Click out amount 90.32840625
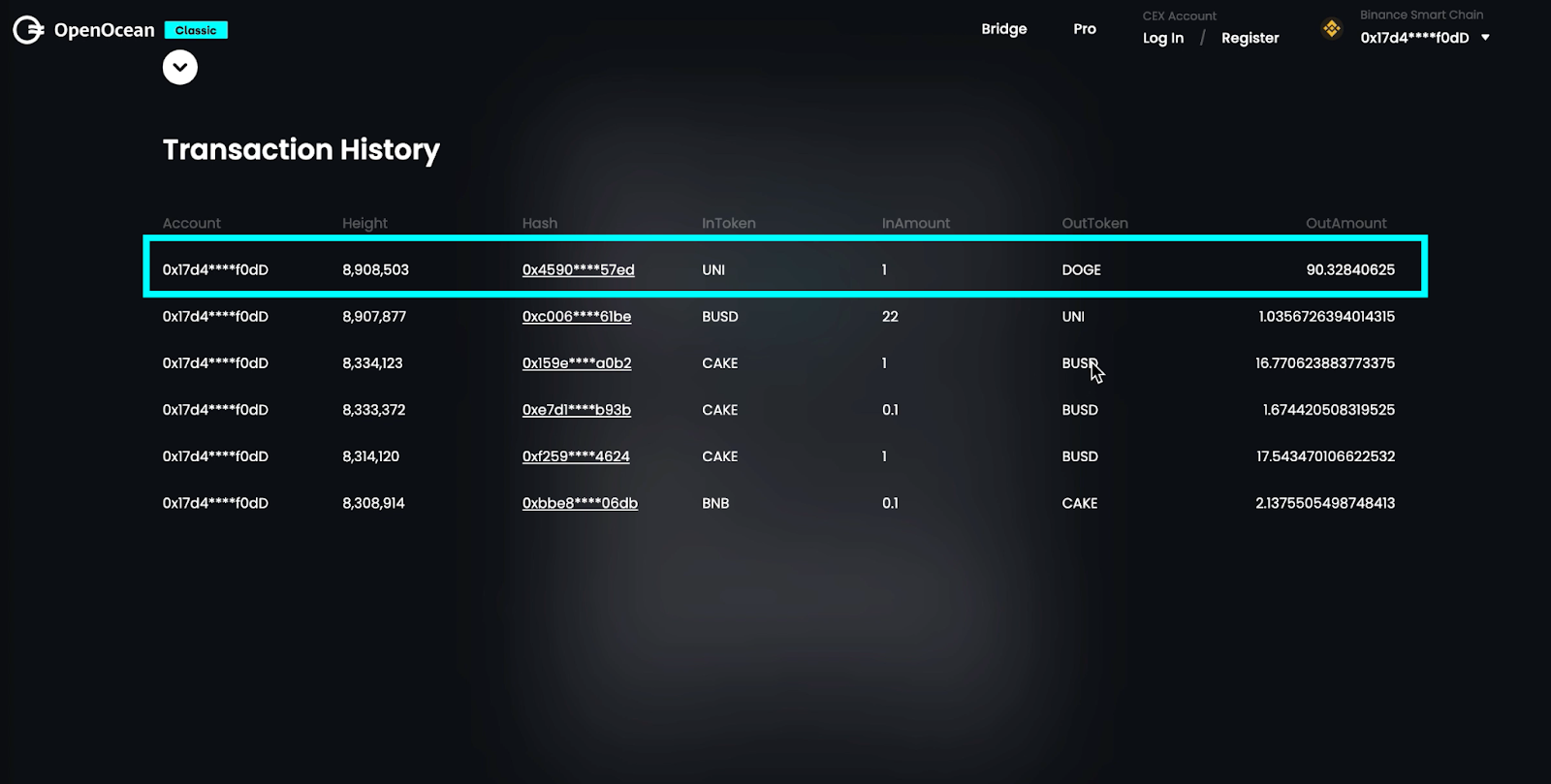Image resolution: width=1551 pixels, height=784 pixels. (1350, 269)
